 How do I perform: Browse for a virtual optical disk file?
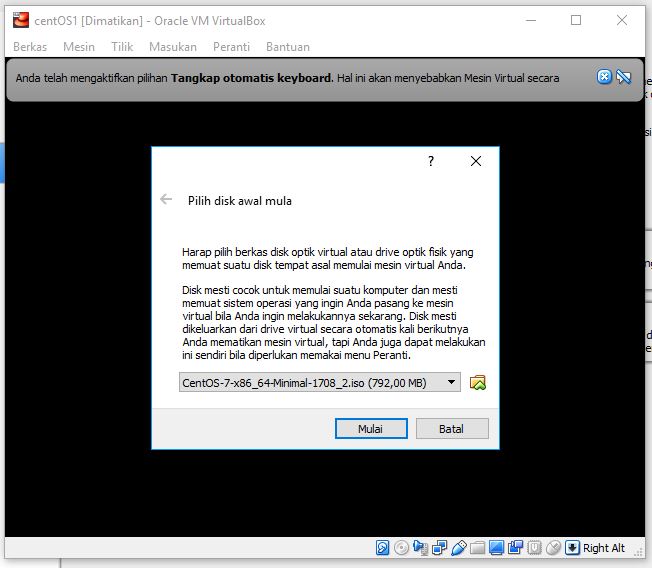[x=477, y=382]
